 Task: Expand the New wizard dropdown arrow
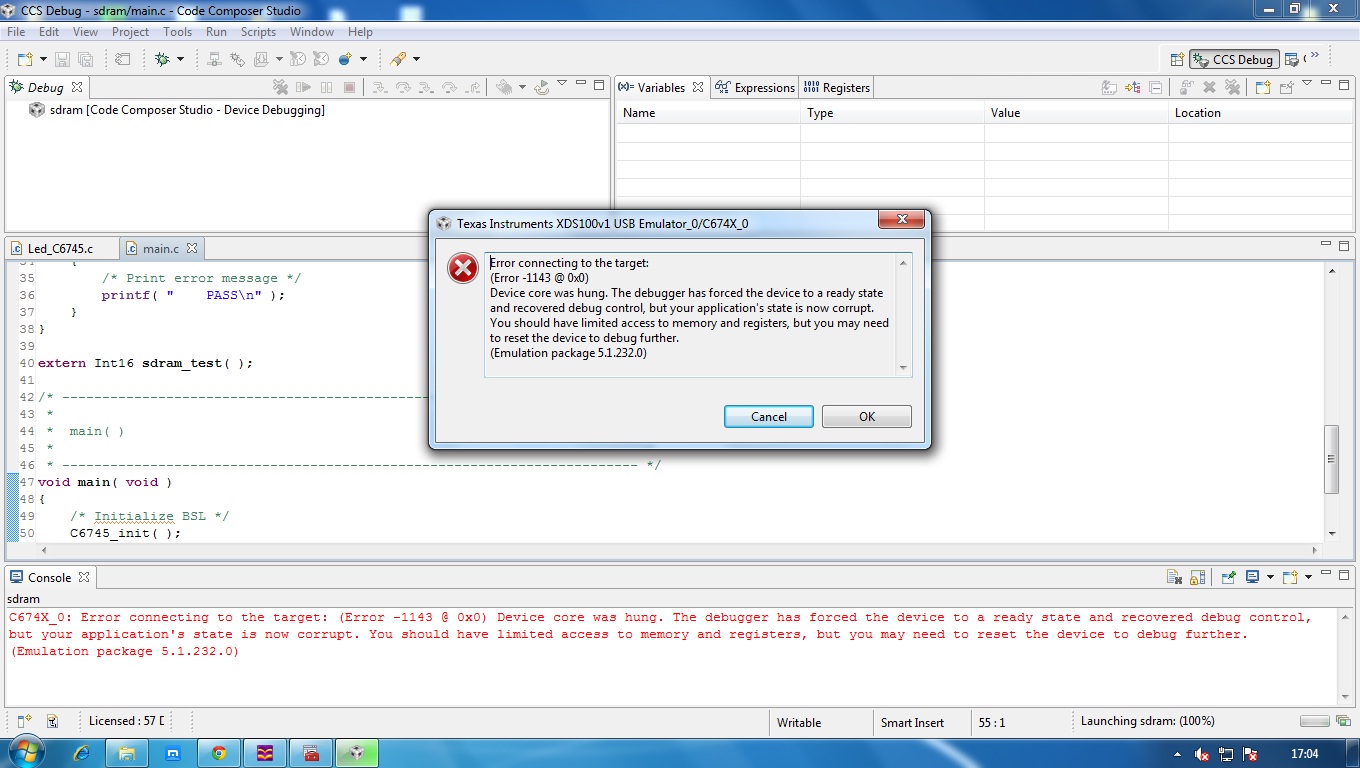tap(43, 59)
